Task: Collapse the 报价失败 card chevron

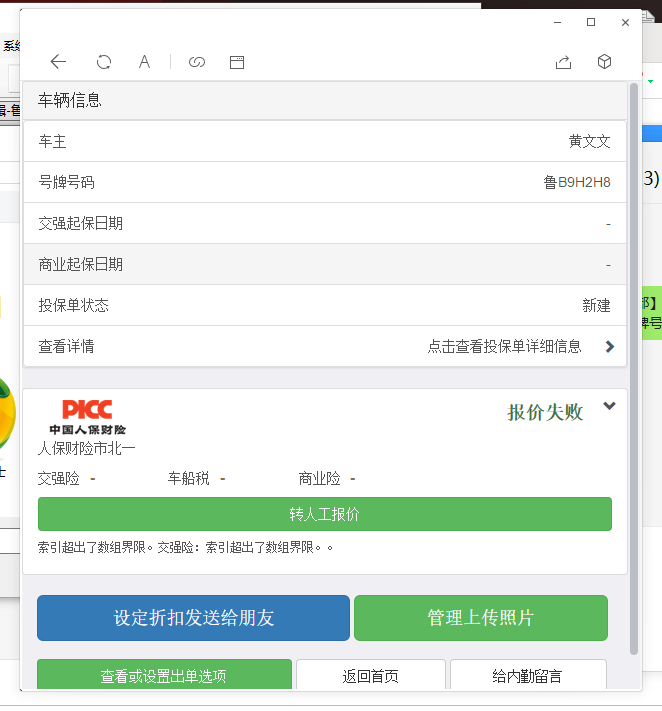Action: pos(609,405)
